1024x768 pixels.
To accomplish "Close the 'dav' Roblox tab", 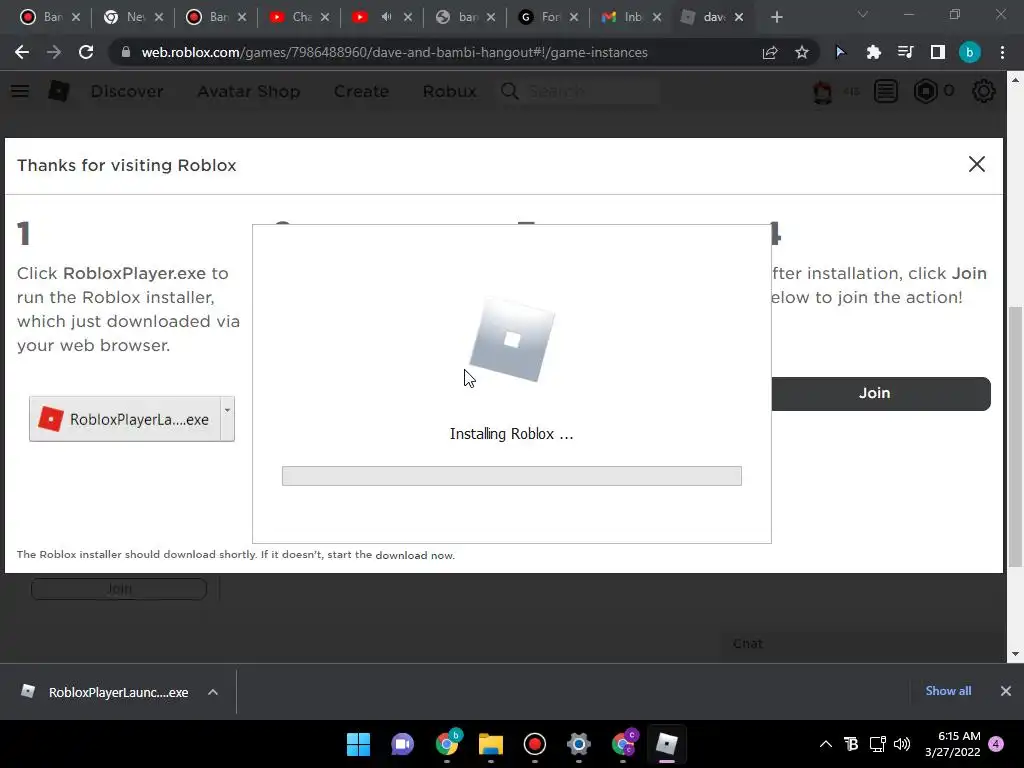I will pyautogui.click(x=739, y=17).
